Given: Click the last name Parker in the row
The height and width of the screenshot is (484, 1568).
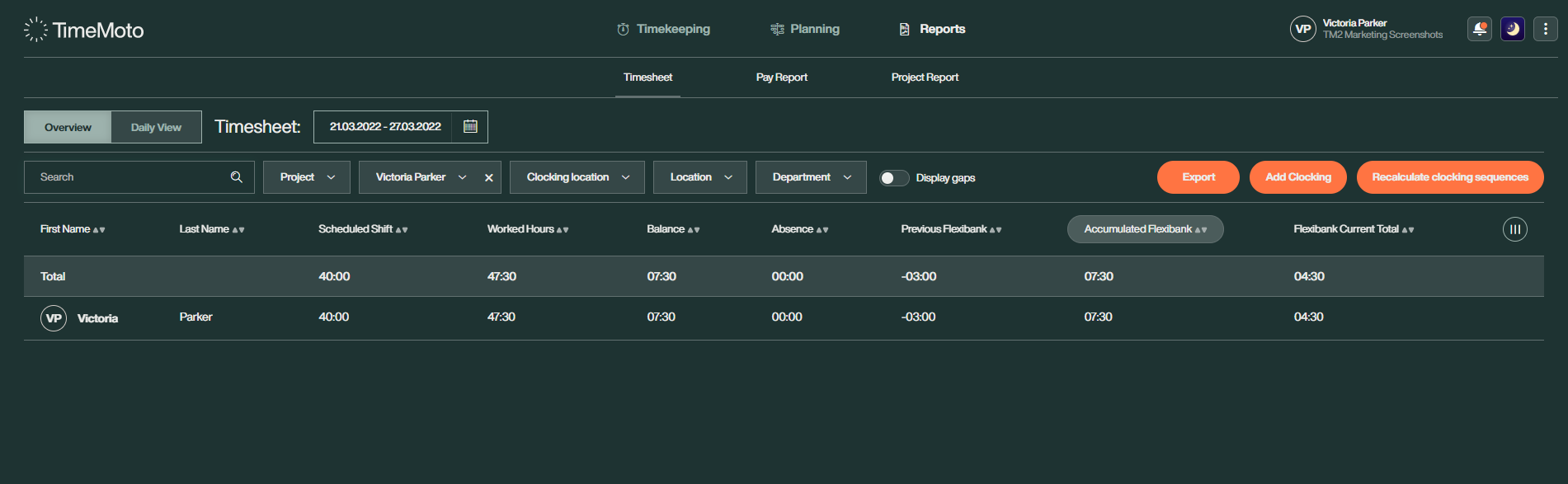Looking at the screenshot, I should (x=195, y=317).
